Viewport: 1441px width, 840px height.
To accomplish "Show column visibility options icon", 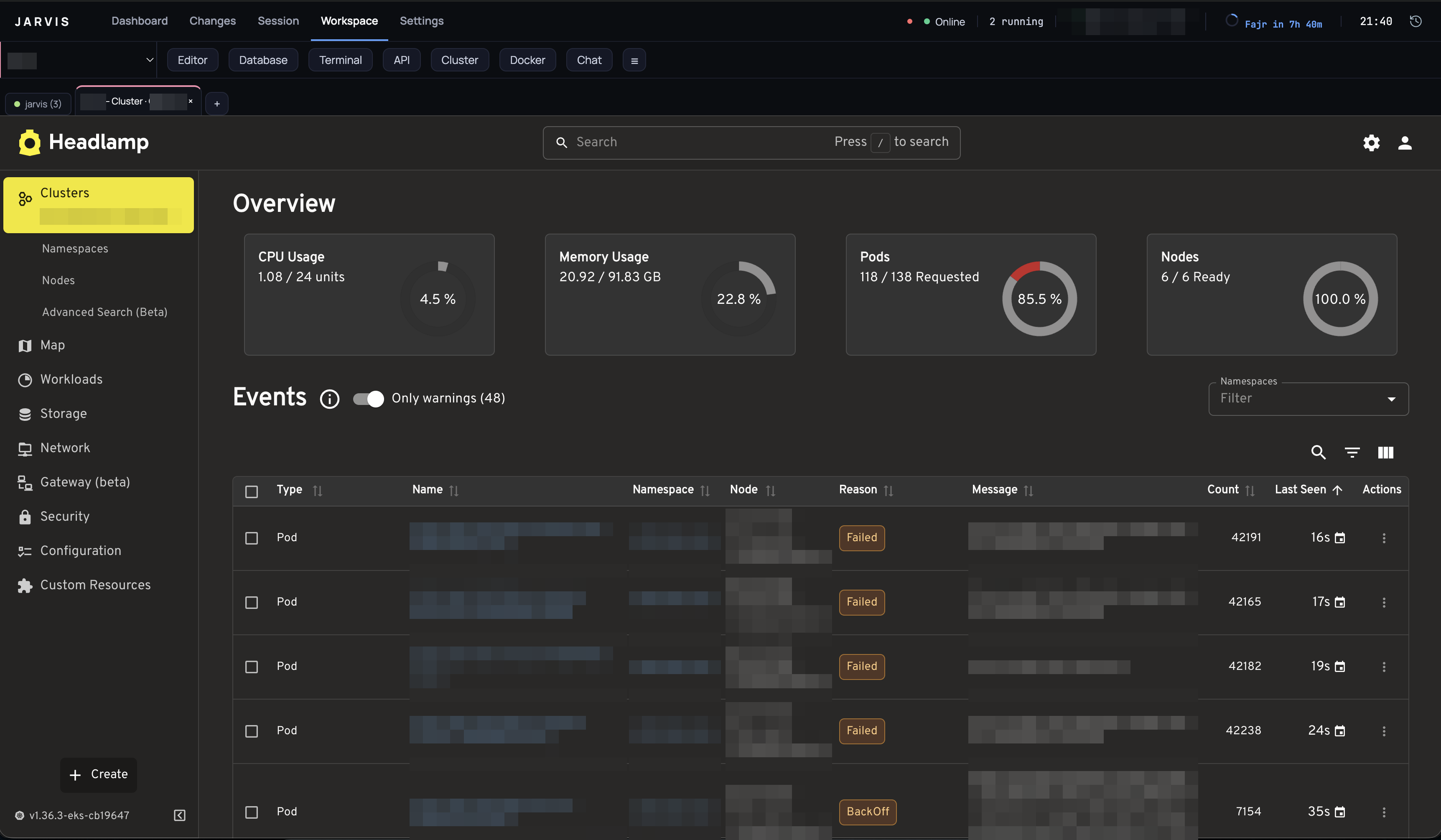I will point(1385,452).
